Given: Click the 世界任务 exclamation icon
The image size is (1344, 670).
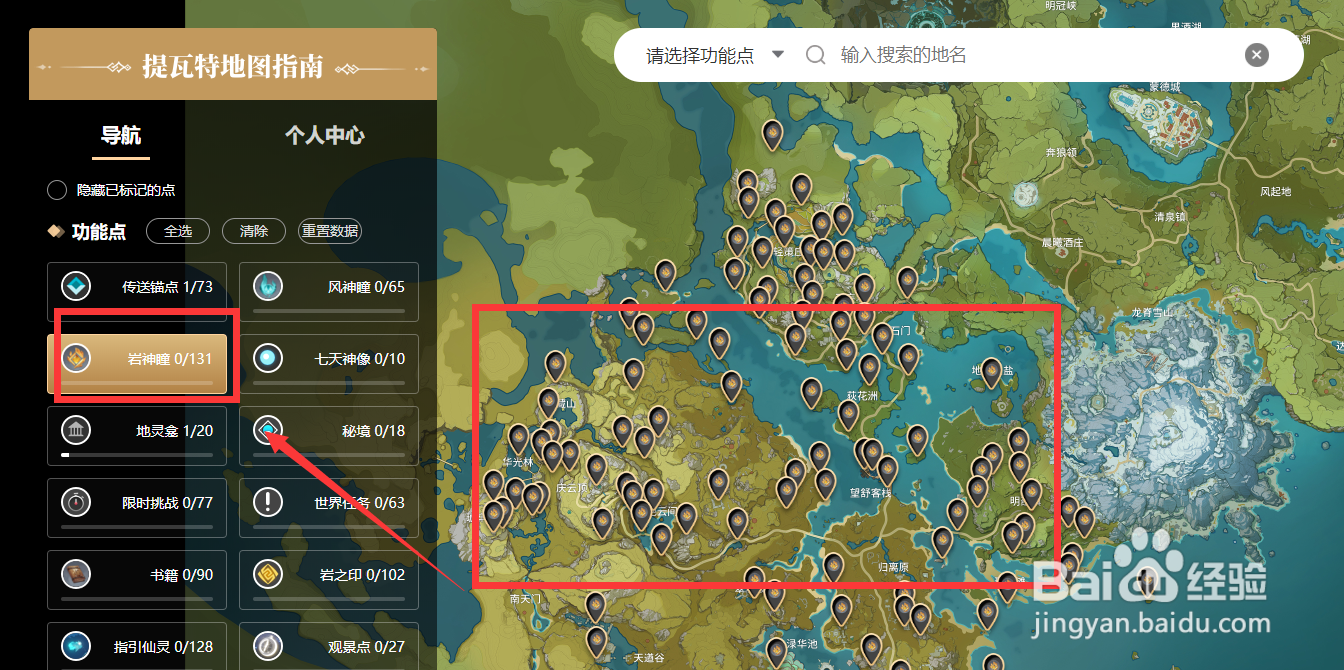Looking at the screenshot, I should click(x=268, y=502).
